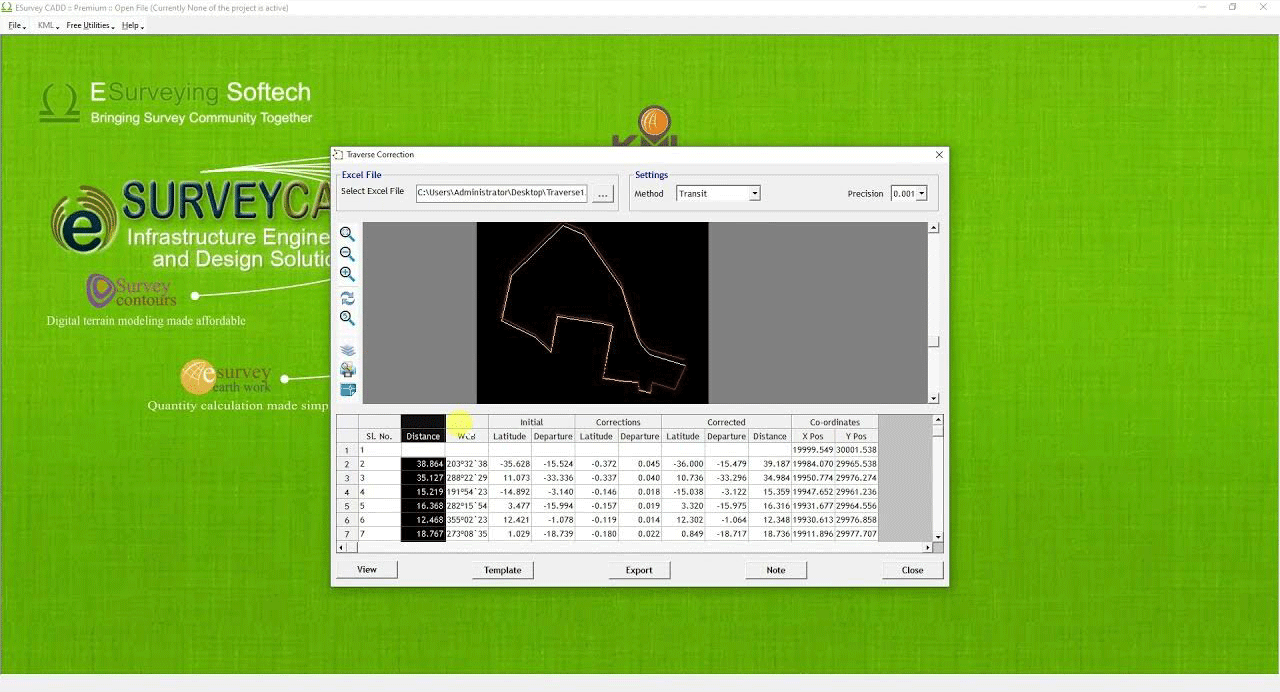Image resolution: width=1280 pixels, height=692 pixels.
Task: Click the table vertical scrollbar up arrow
Action: click(x=938, y=421)
